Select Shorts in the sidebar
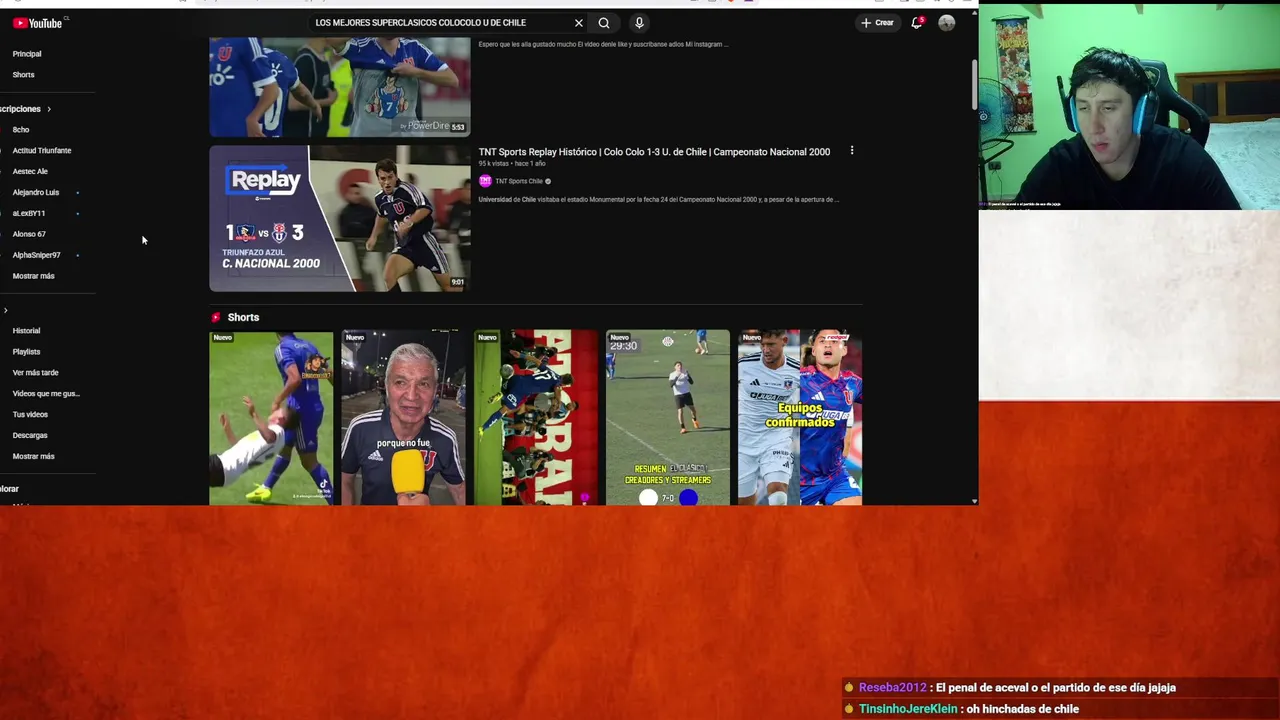The height and width of the screenshot is (720, 1280). pos(23,75)
